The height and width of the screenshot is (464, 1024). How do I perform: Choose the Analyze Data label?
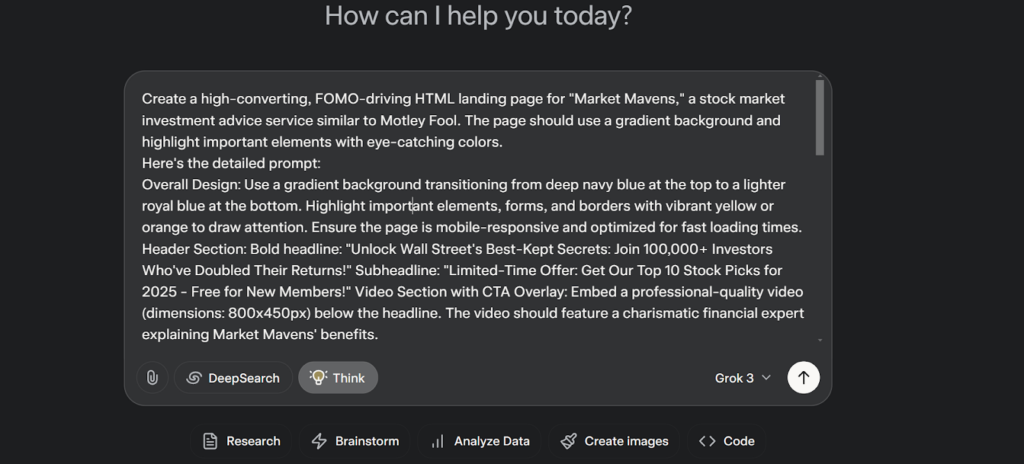pos(492,441)
